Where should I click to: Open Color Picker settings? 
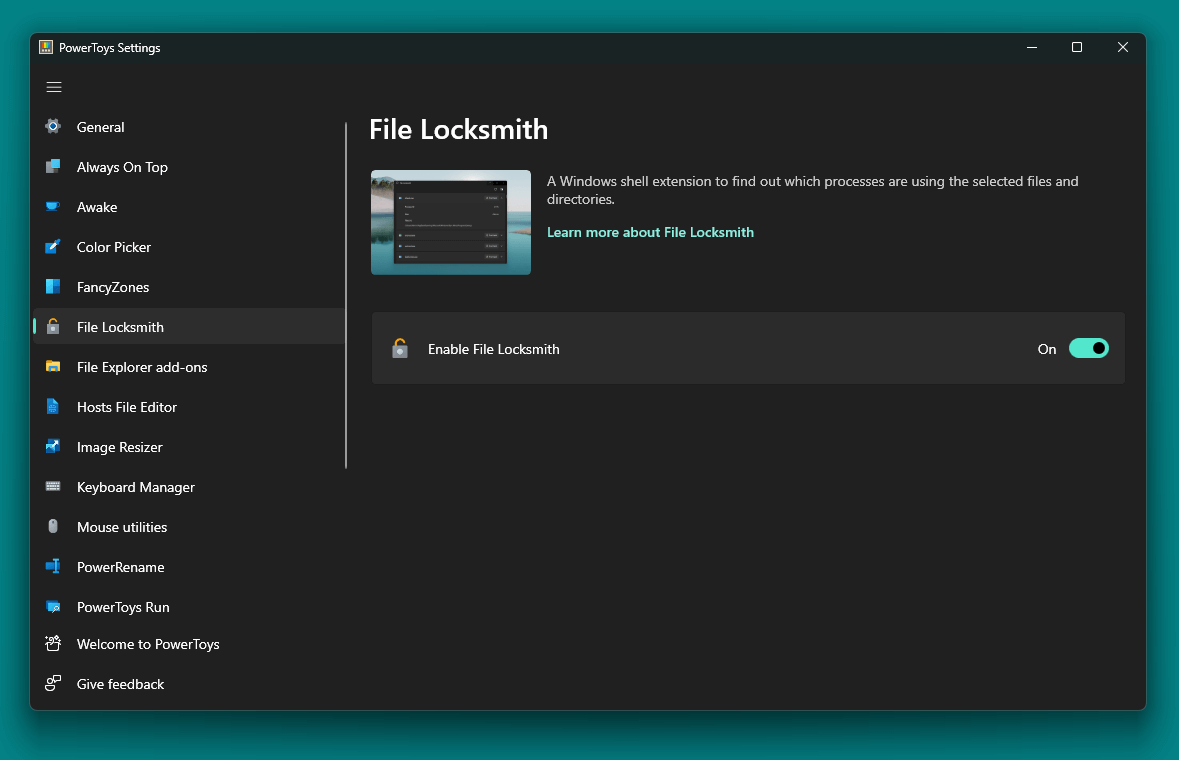189,247
